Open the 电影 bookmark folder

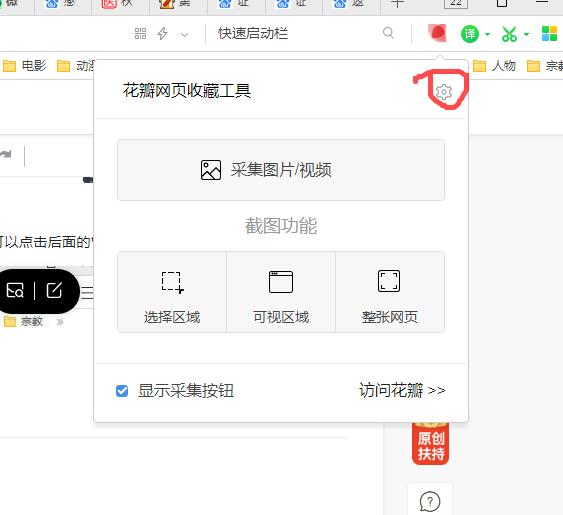(24, 66)
